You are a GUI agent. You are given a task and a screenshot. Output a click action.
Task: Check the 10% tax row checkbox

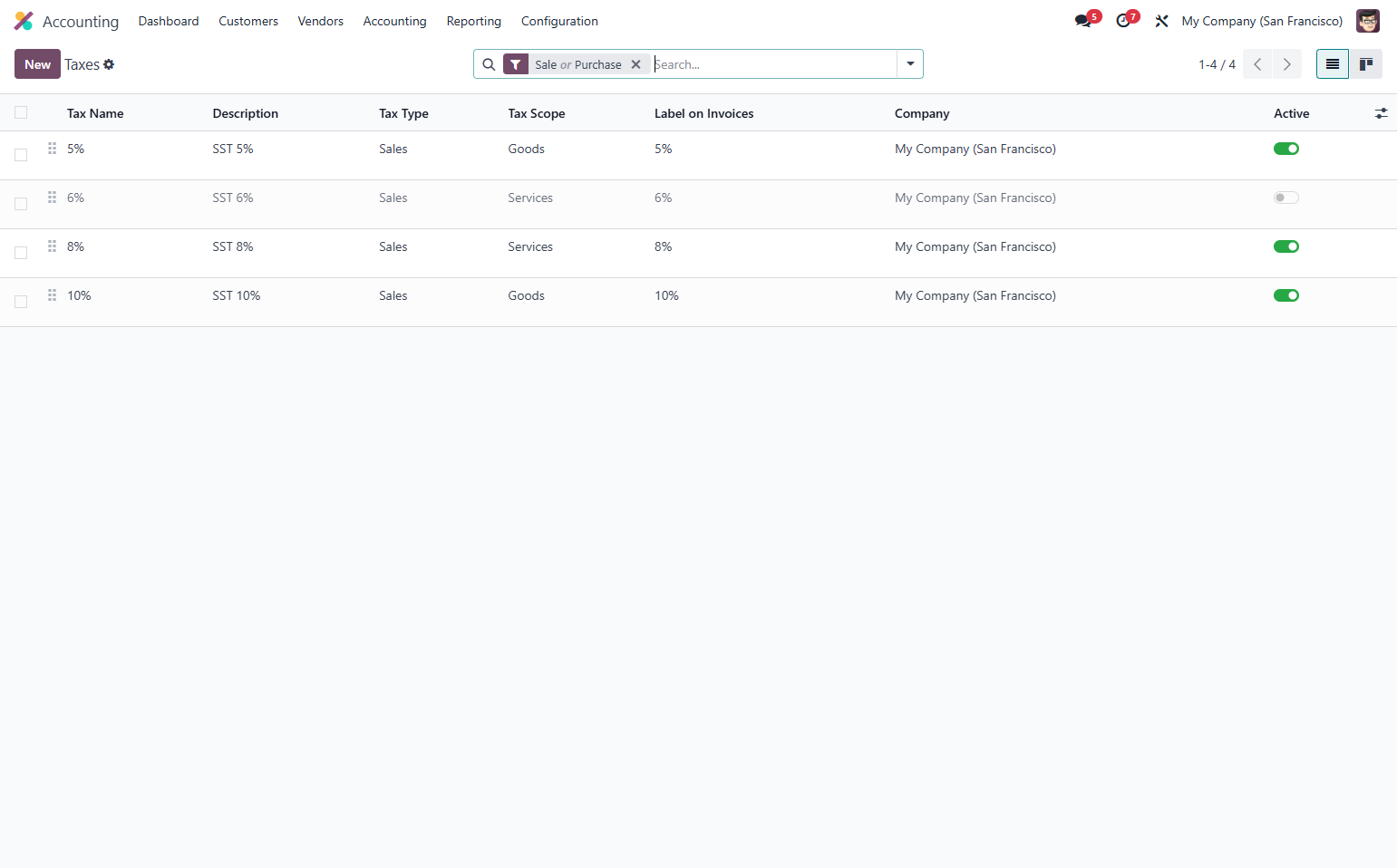[21, 302]
